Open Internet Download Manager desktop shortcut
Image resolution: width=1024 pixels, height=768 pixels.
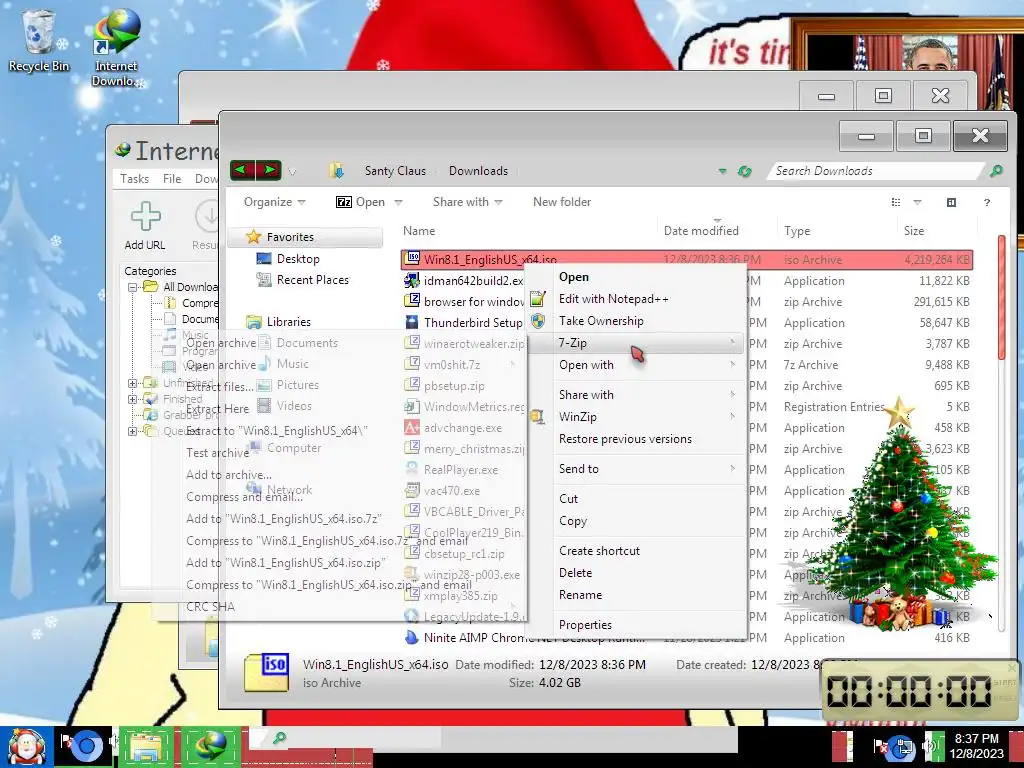116,48
